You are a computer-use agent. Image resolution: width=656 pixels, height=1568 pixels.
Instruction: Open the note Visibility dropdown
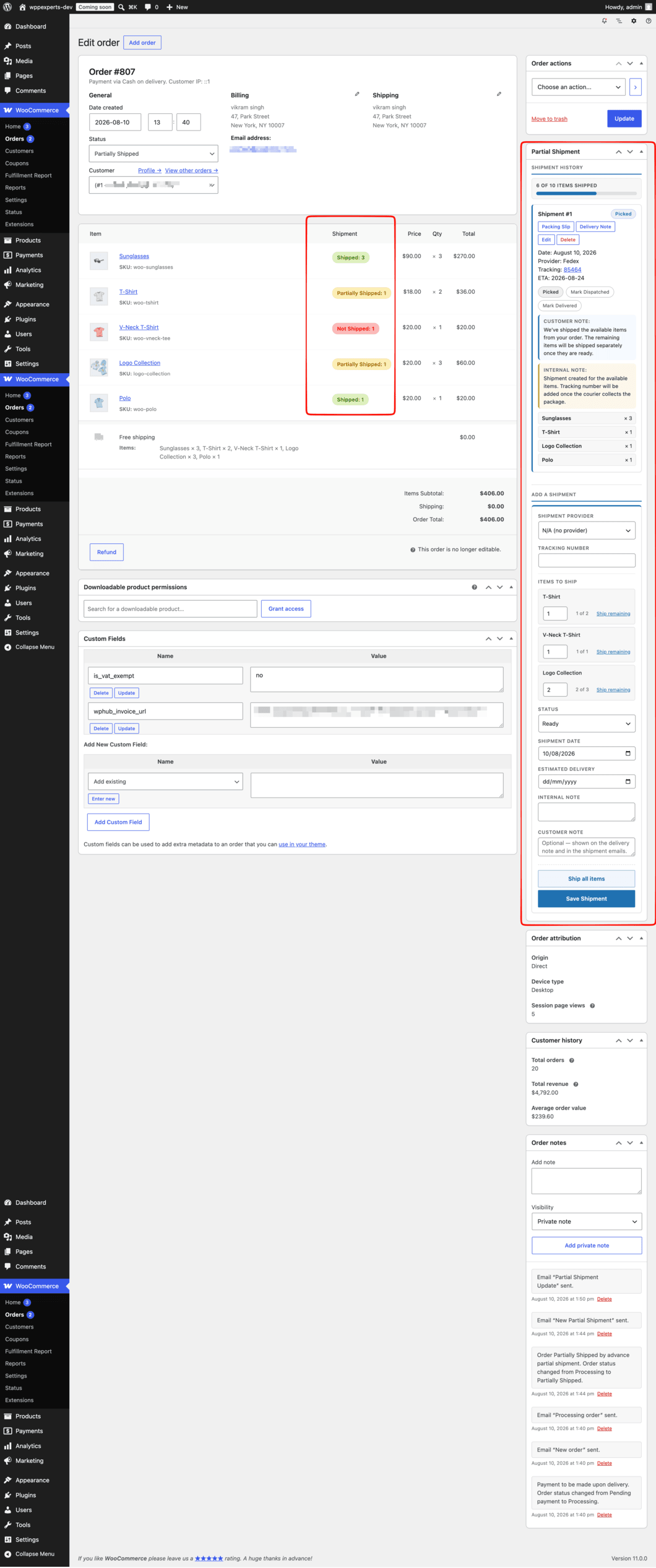click(x=587, y=1221)
